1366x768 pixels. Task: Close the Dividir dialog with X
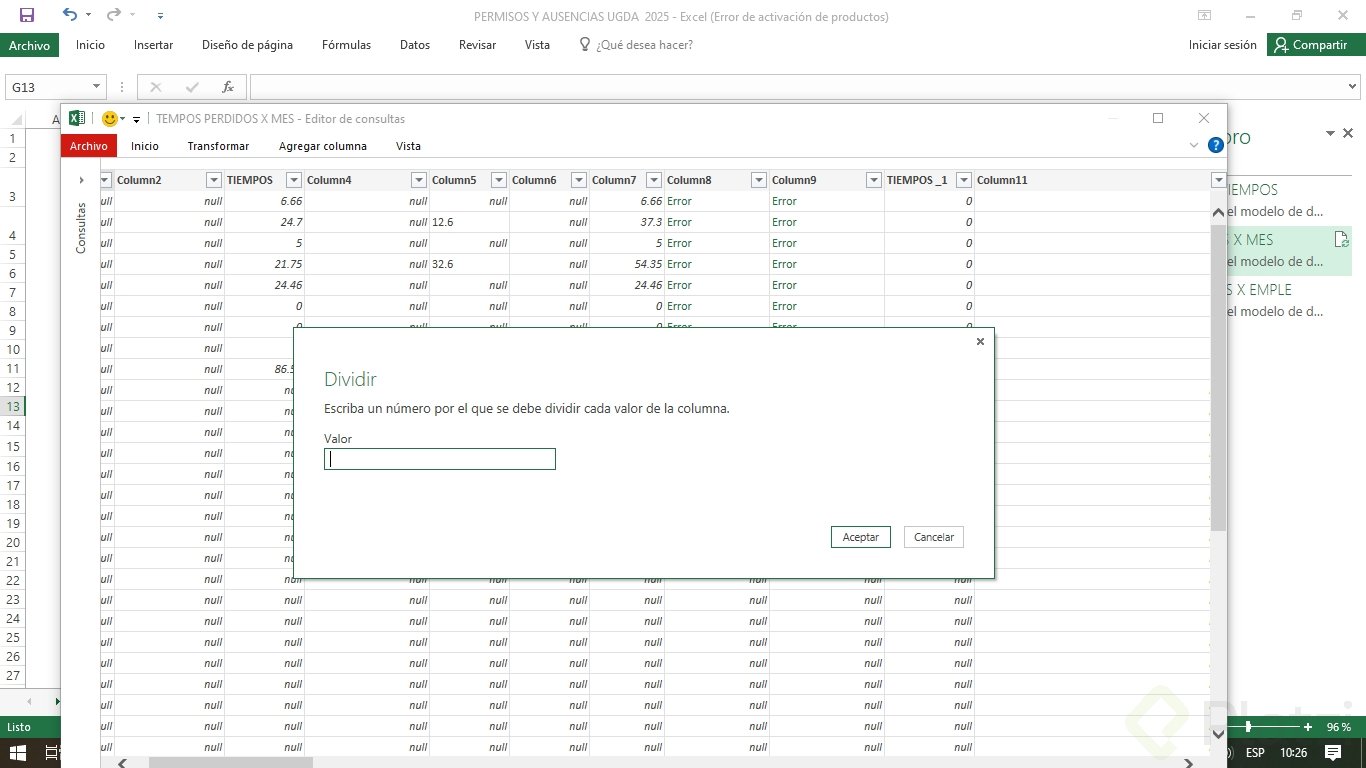click(x=980, y=342)
